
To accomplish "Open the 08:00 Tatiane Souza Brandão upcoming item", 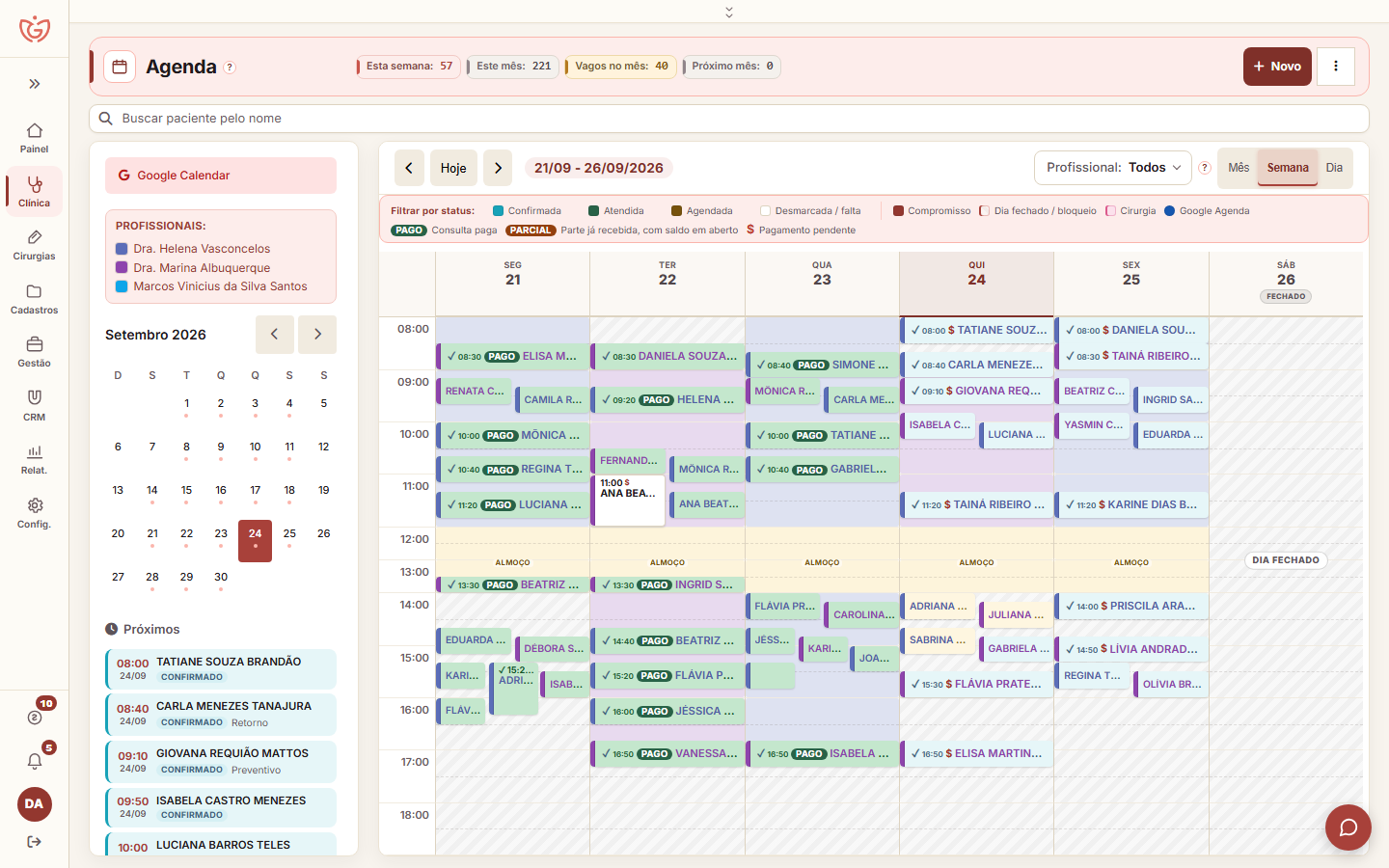I will (221, 669).
